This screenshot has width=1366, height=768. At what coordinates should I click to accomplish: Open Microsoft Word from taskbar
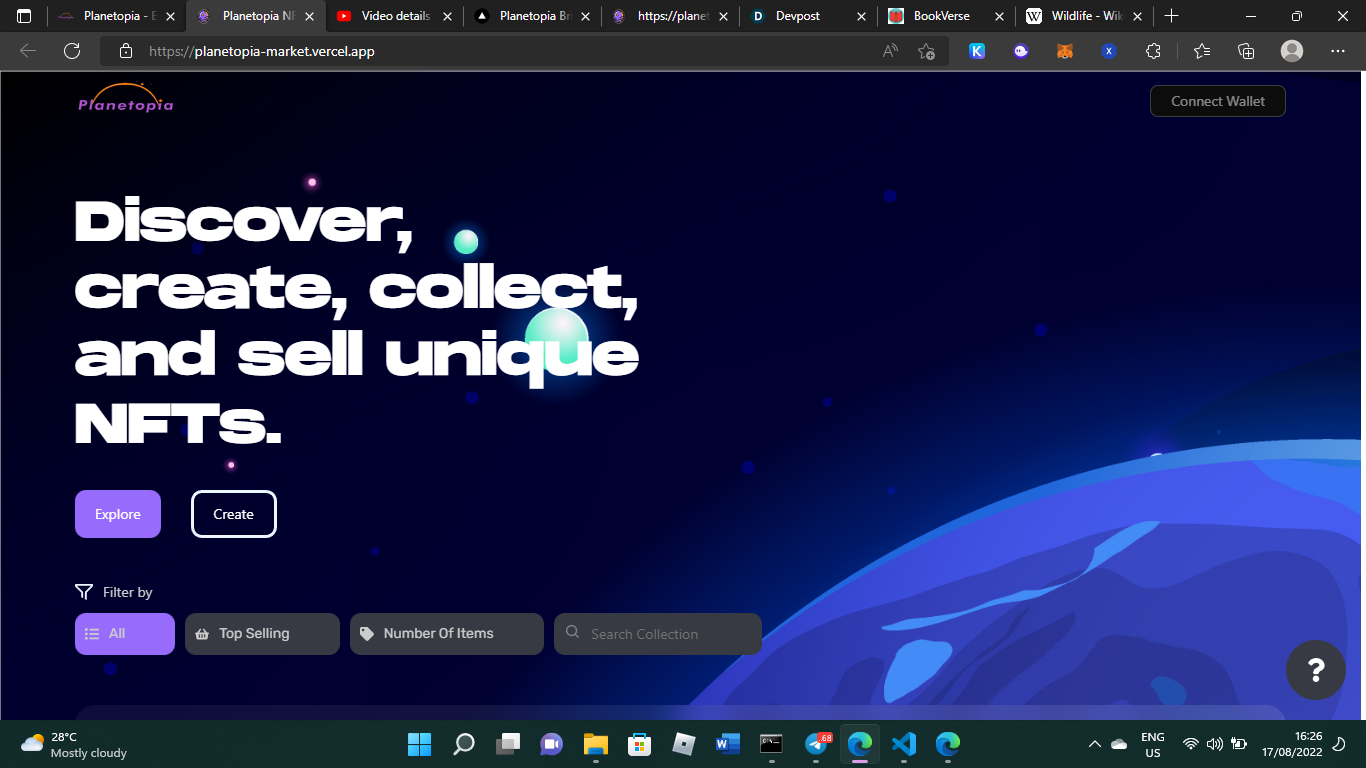pyautogui.click(x=728, y=744)
